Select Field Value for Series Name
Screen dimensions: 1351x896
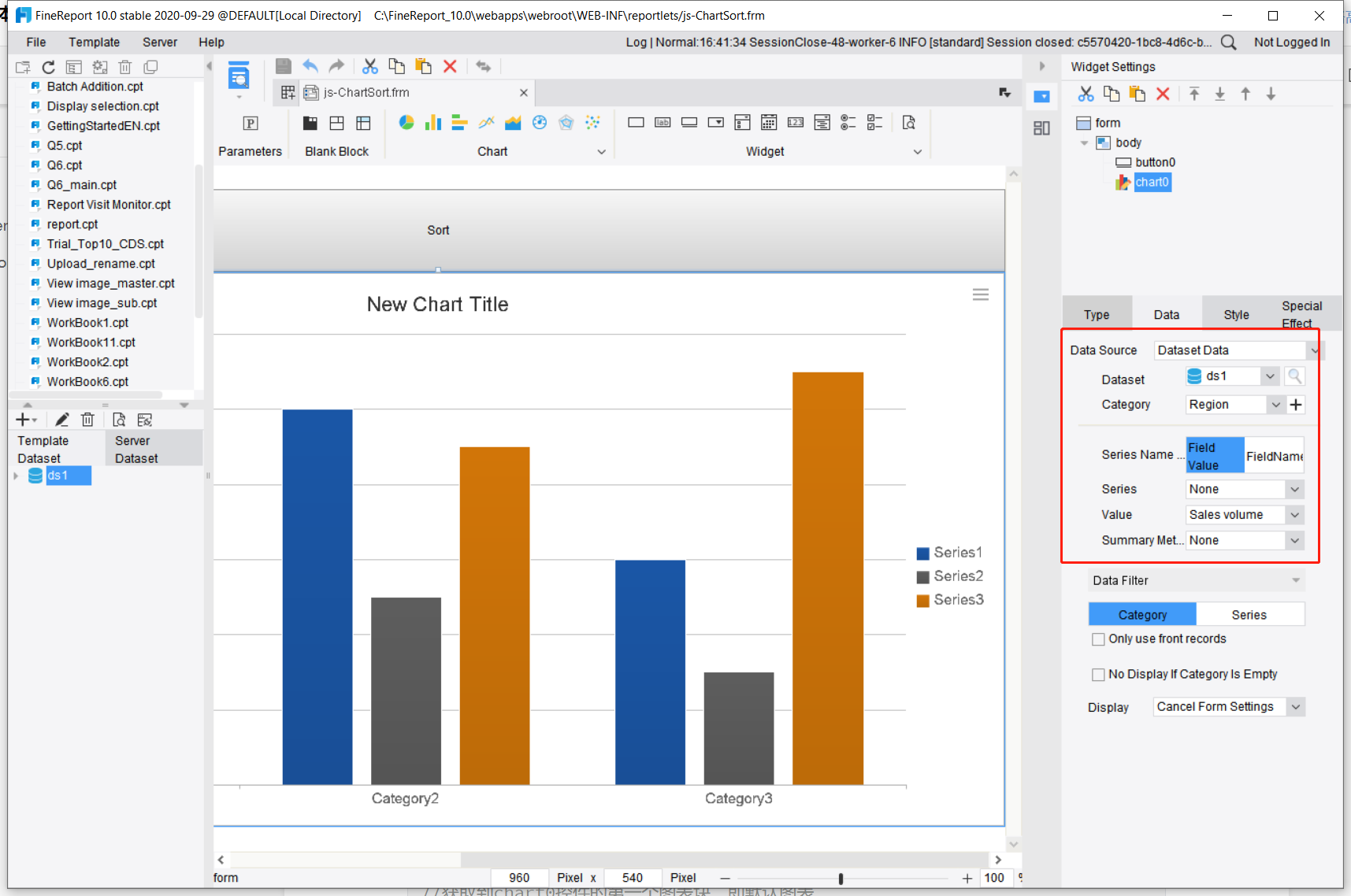point(1215,456)
